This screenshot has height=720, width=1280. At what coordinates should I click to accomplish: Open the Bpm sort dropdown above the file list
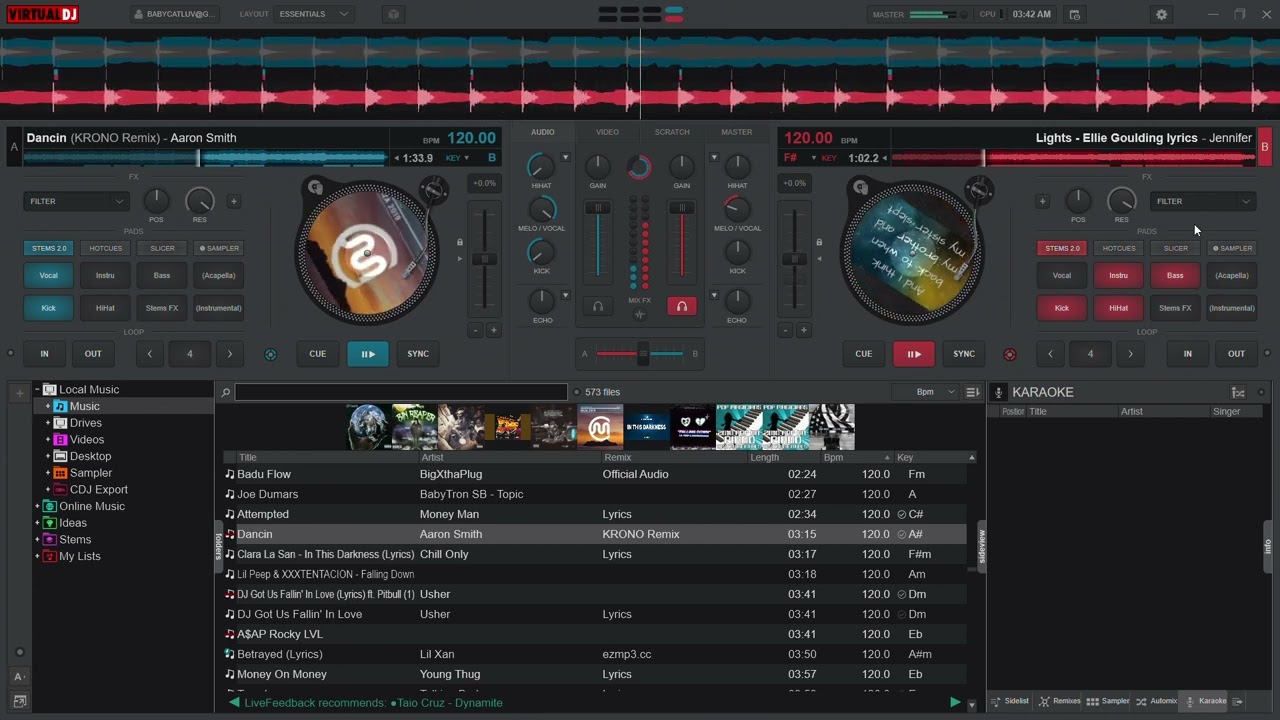[925, 392]
